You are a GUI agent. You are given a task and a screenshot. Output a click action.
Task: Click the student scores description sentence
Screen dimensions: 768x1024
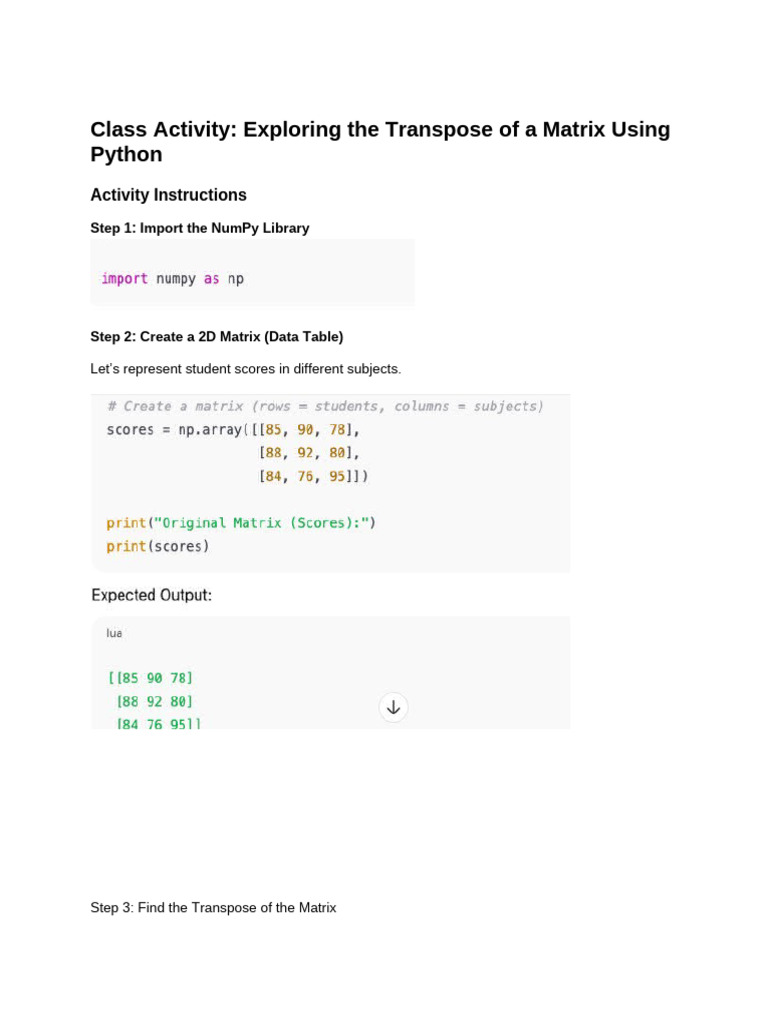click(245, 369)
